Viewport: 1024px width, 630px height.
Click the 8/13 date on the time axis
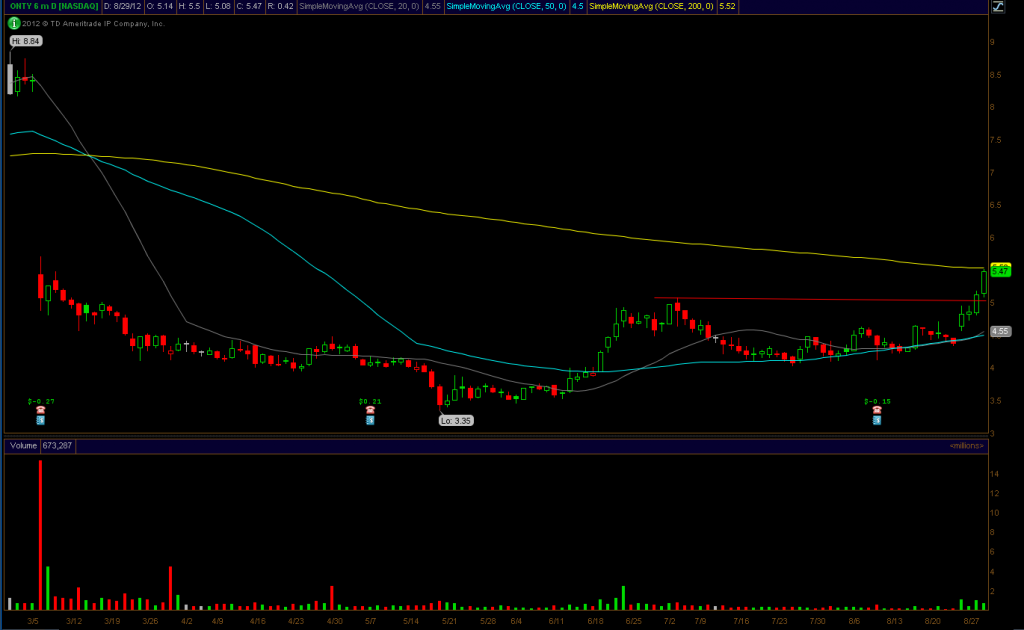coord(894,621)
